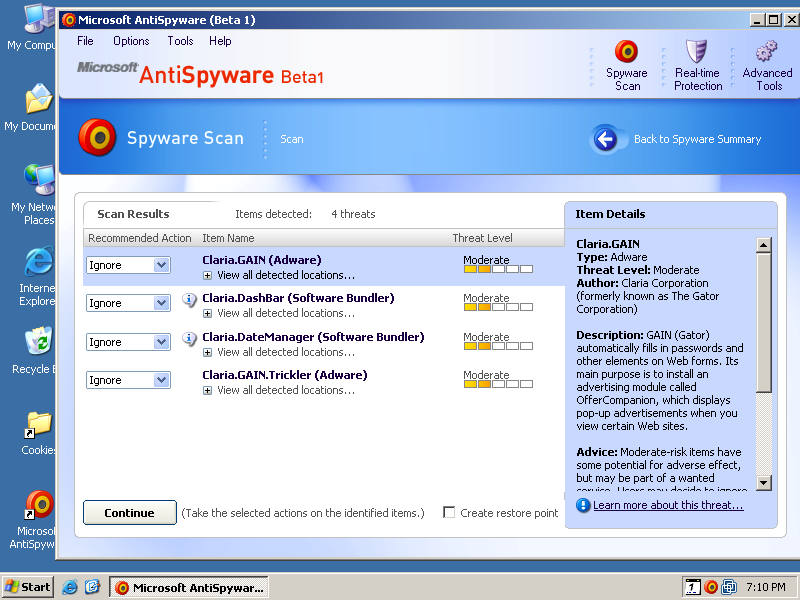The image size is (800, 600).
Task: Click the network monitors tray icon
Action: point(729,587)
